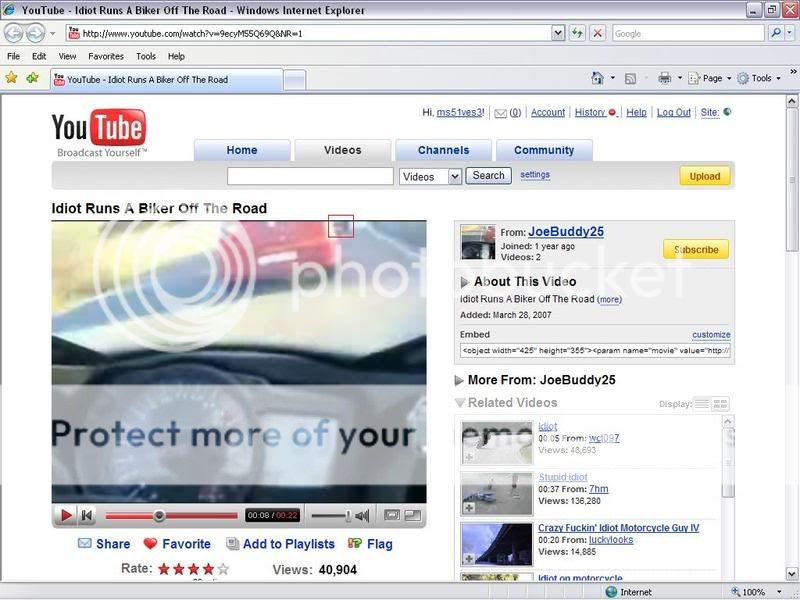
Task: Click the full screen video icon
Action: [412, 516]
